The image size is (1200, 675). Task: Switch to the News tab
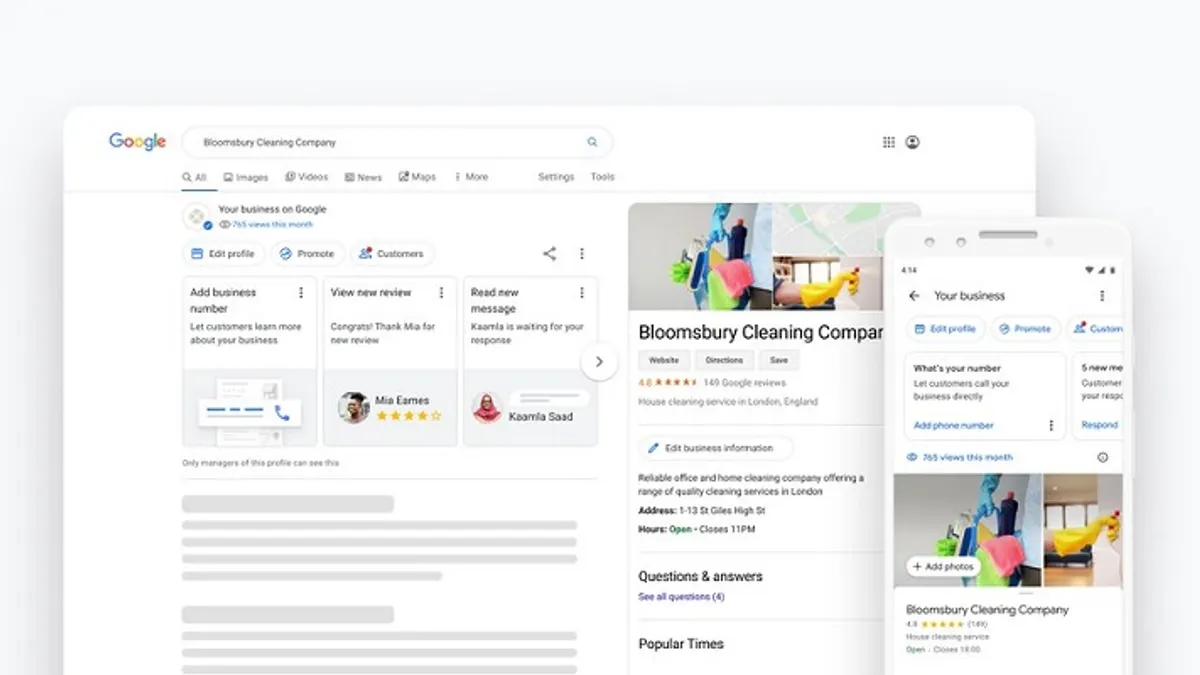coord(363,177)
